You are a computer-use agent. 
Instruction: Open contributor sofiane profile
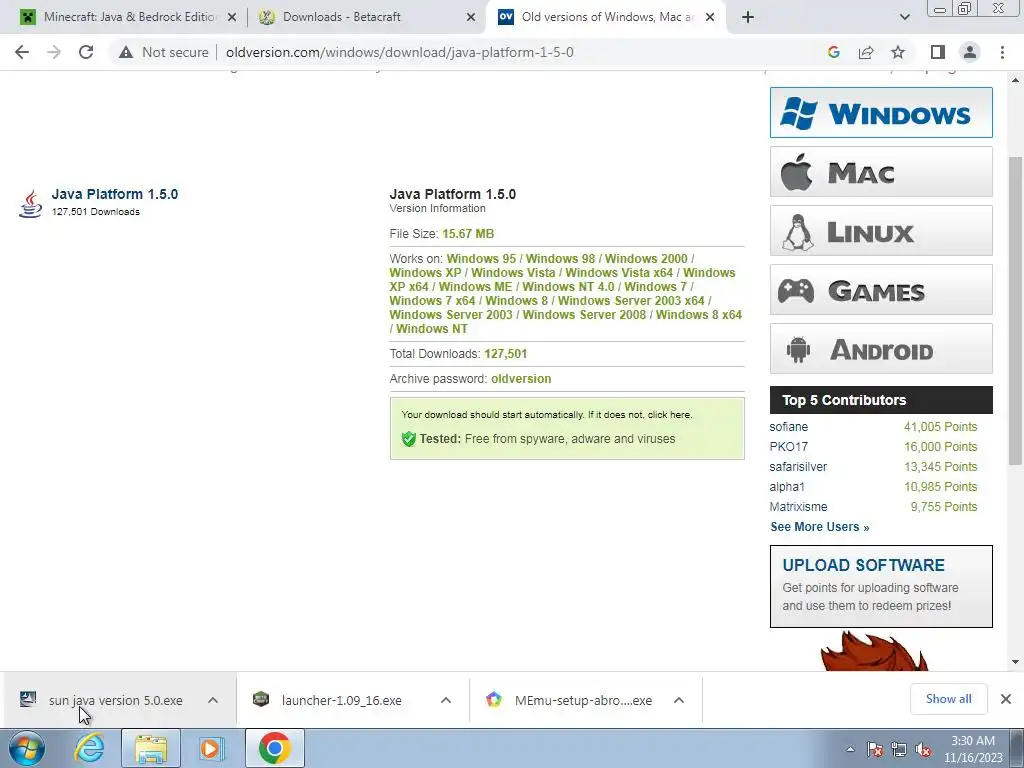click(788, 426)
